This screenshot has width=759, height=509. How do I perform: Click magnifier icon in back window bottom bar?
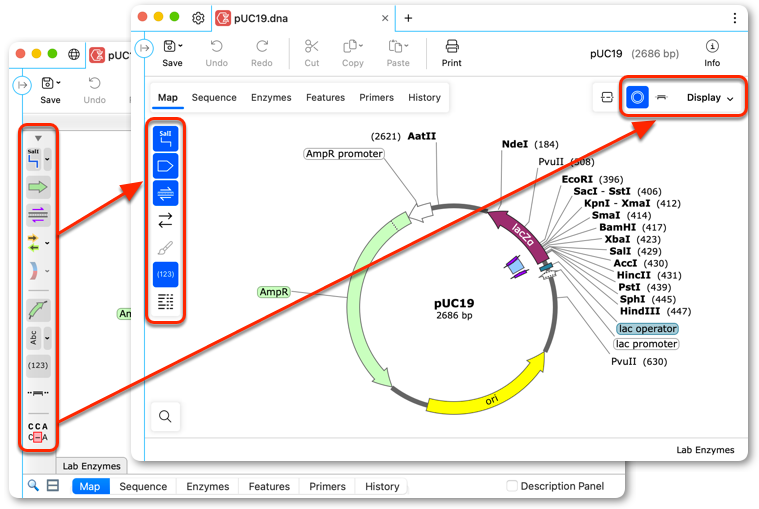point(33,485)
